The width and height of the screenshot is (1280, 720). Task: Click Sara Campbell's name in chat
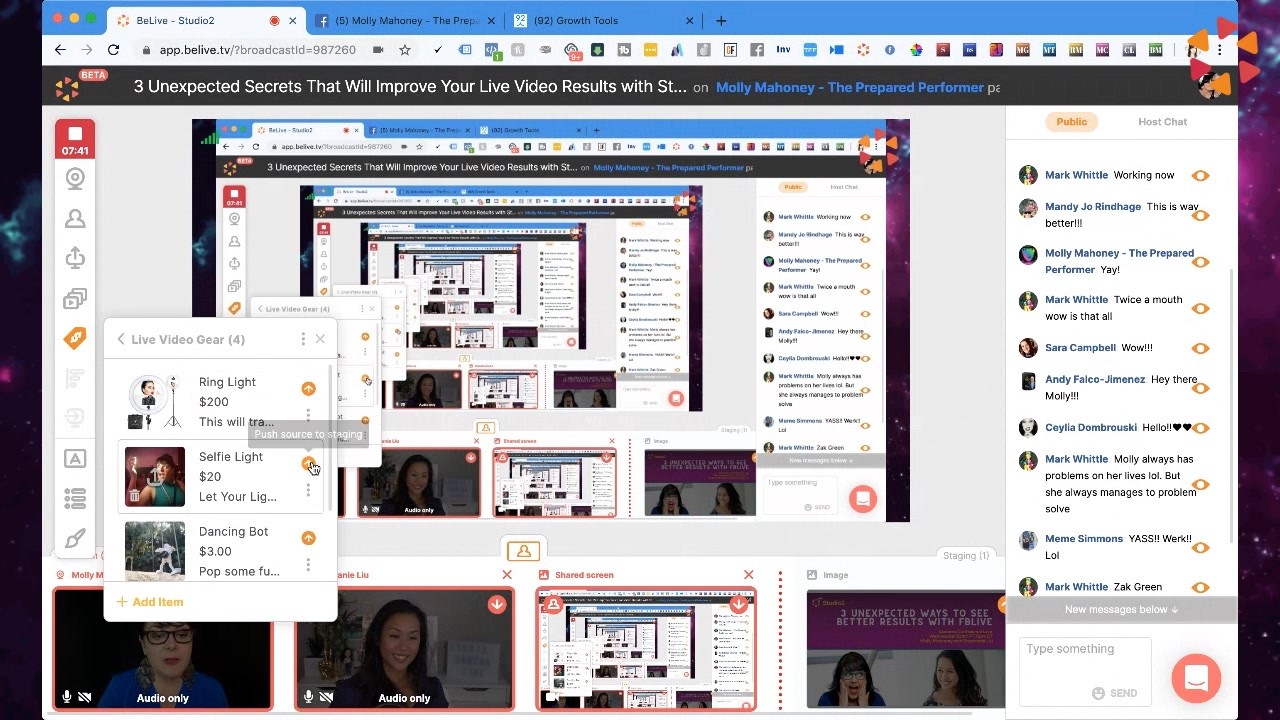click(x=1080, y=348)
